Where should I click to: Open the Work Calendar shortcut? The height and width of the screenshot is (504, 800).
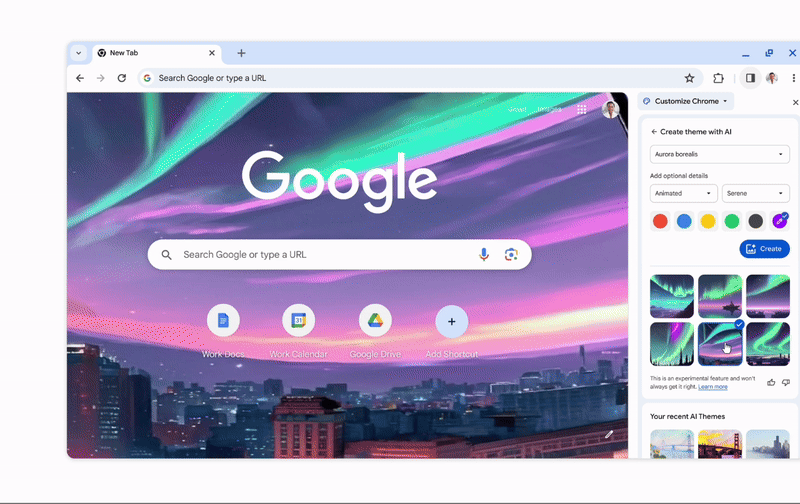click(x=298, y=320)
